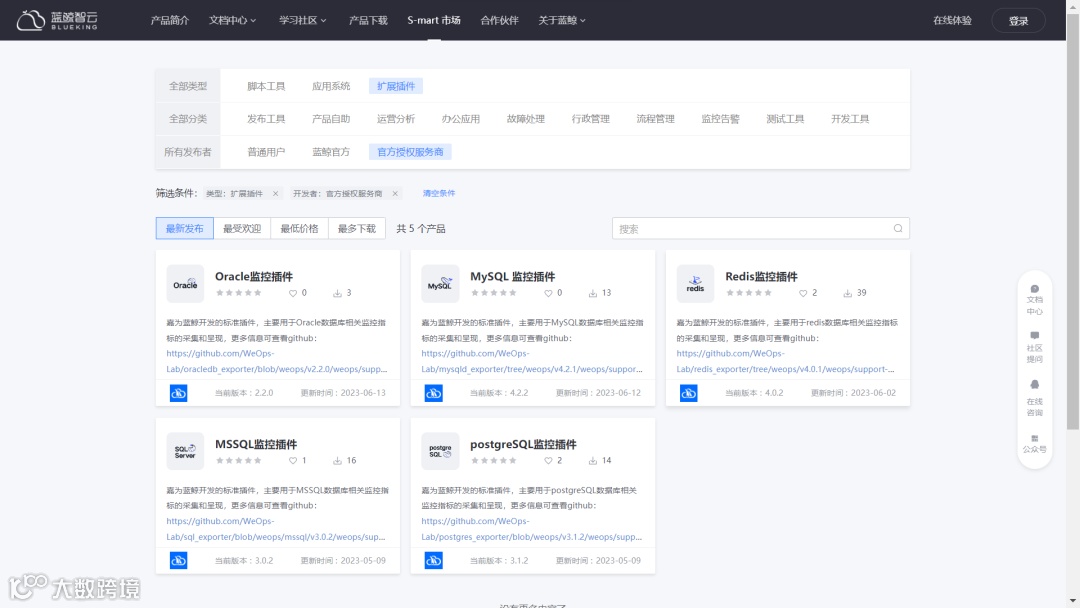Click download icon on MySQL 监控插件 card

pos(592,293)
